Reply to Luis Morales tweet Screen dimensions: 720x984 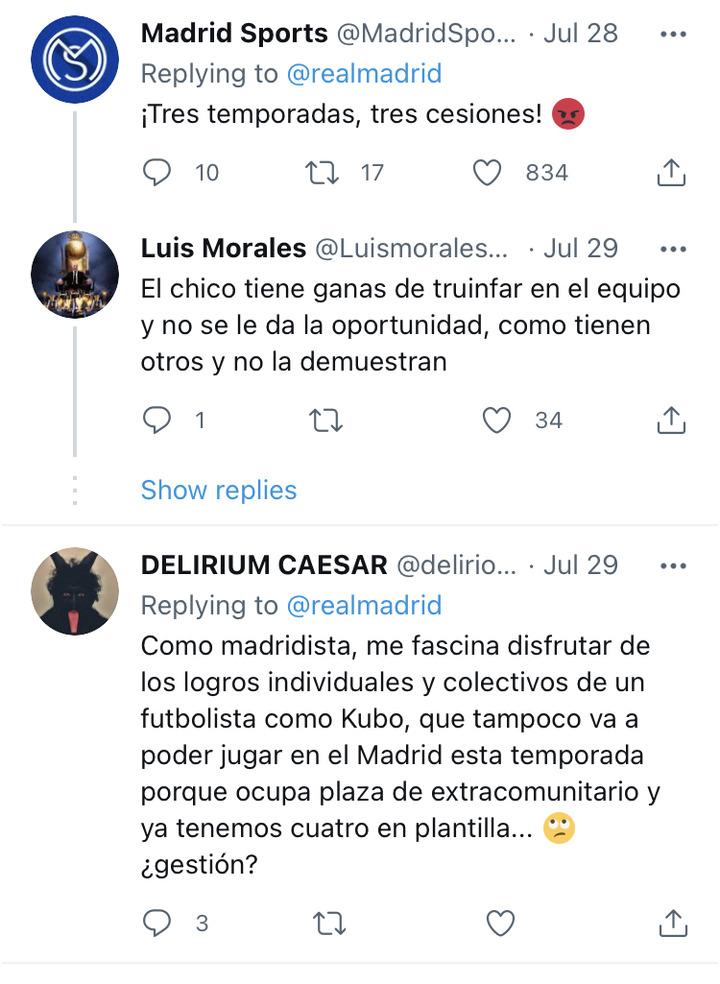coord(156,420)
